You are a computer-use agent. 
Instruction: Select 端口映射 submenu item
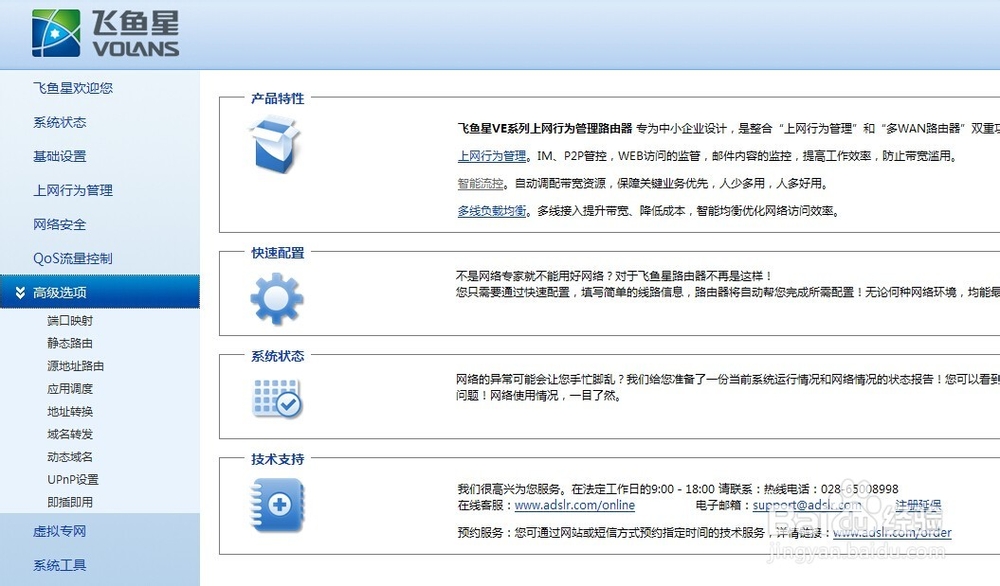[70, 321]
